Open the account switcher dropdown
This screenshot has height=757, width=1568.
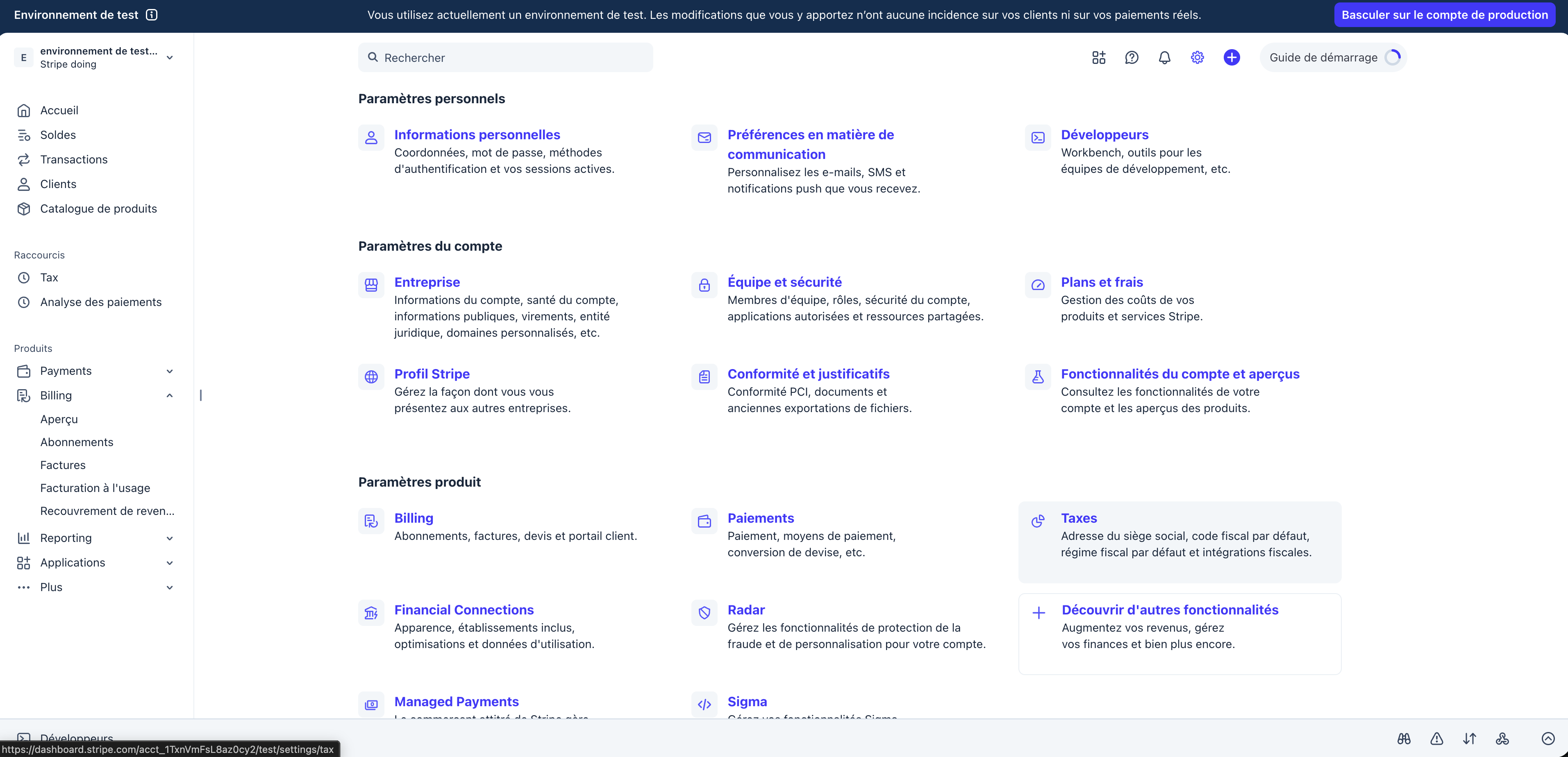(x=94, y=57)
